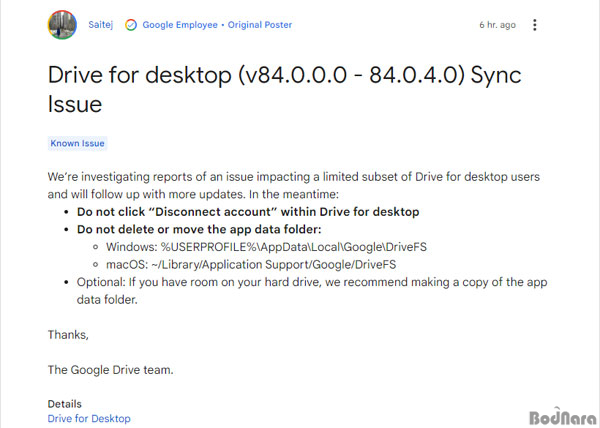Click the 'Optional: If you have room' bullet
This screenshot has width=600, height=428.
tap(312, 291)
